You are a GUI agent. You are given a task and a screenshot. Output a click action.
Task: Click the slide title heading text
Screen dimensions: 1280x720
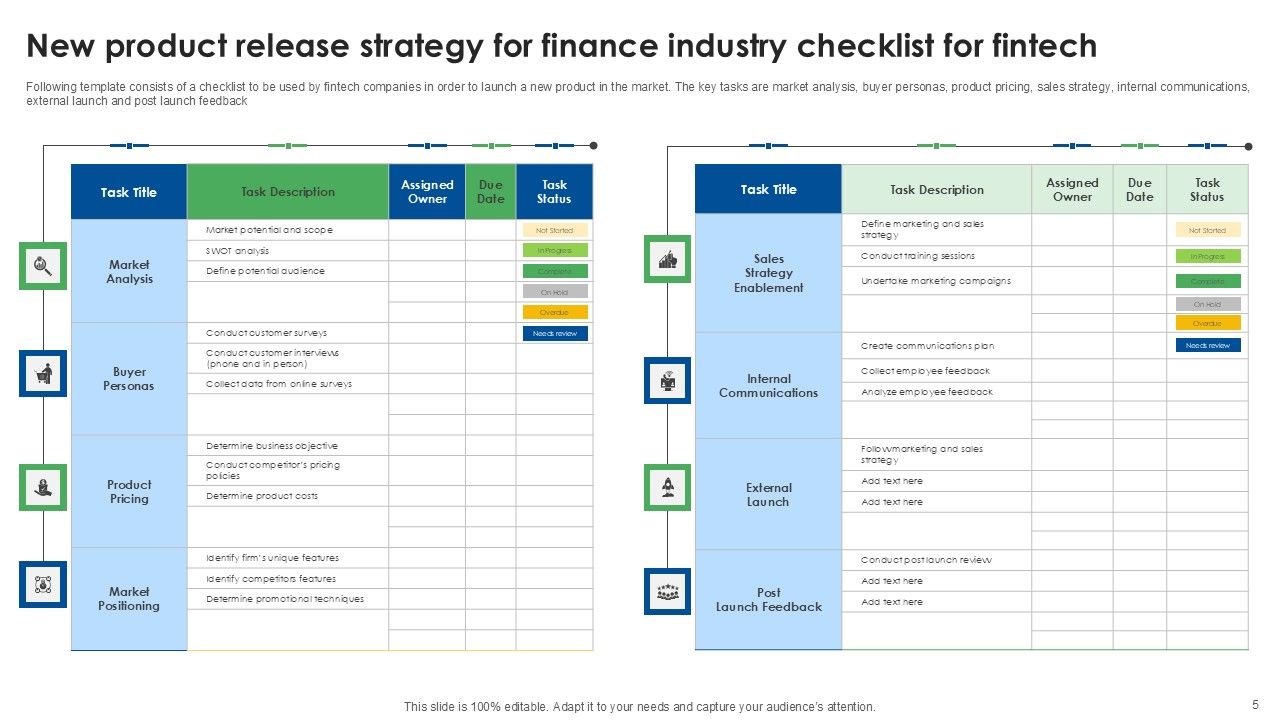561,46
